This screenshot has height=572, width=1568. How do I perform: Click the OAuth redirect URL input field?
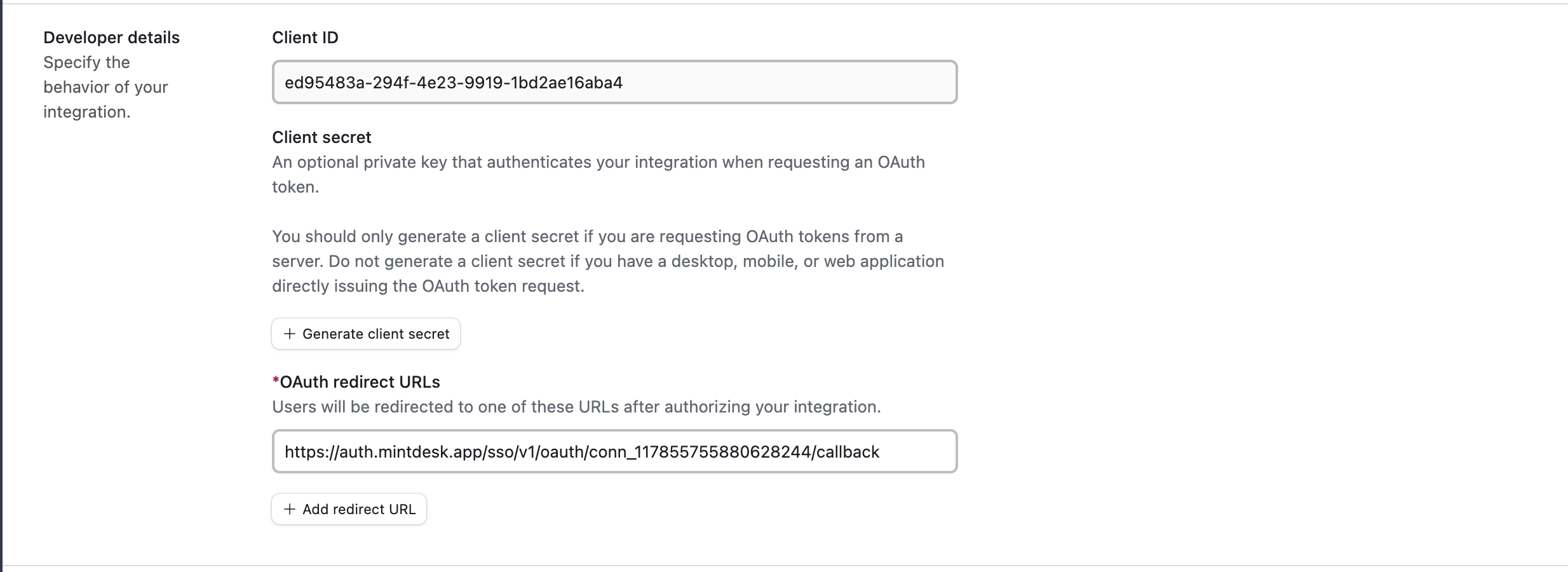(x=614, y=451)
